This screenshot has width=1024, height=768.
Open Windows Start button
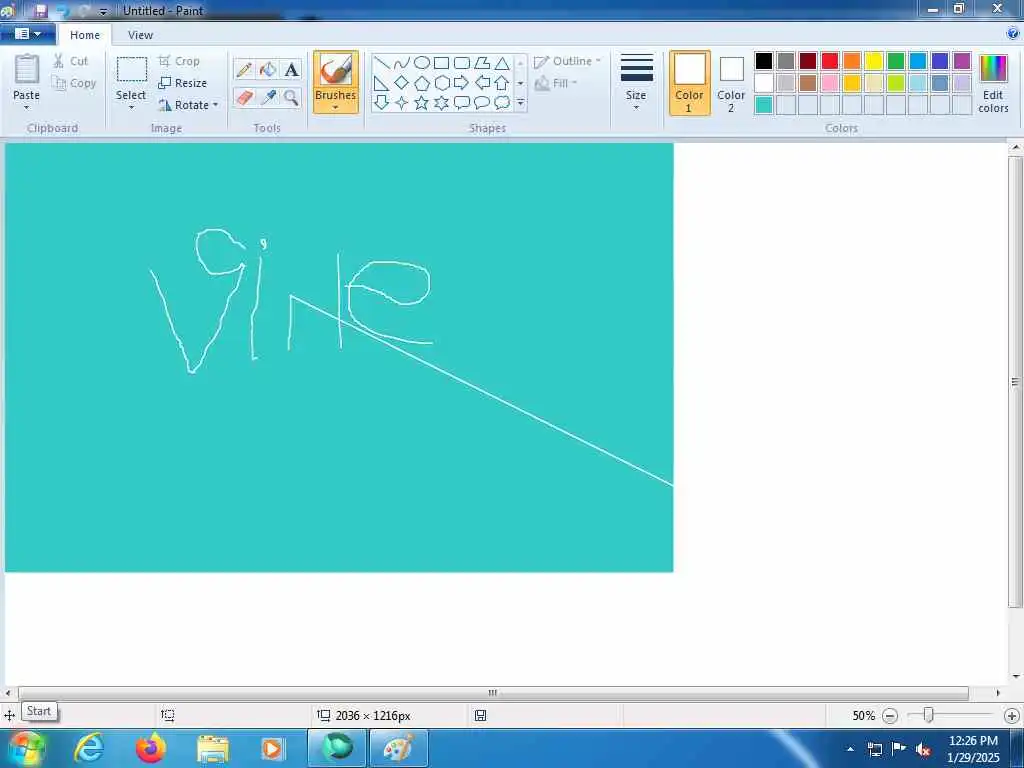click(26, 749)
